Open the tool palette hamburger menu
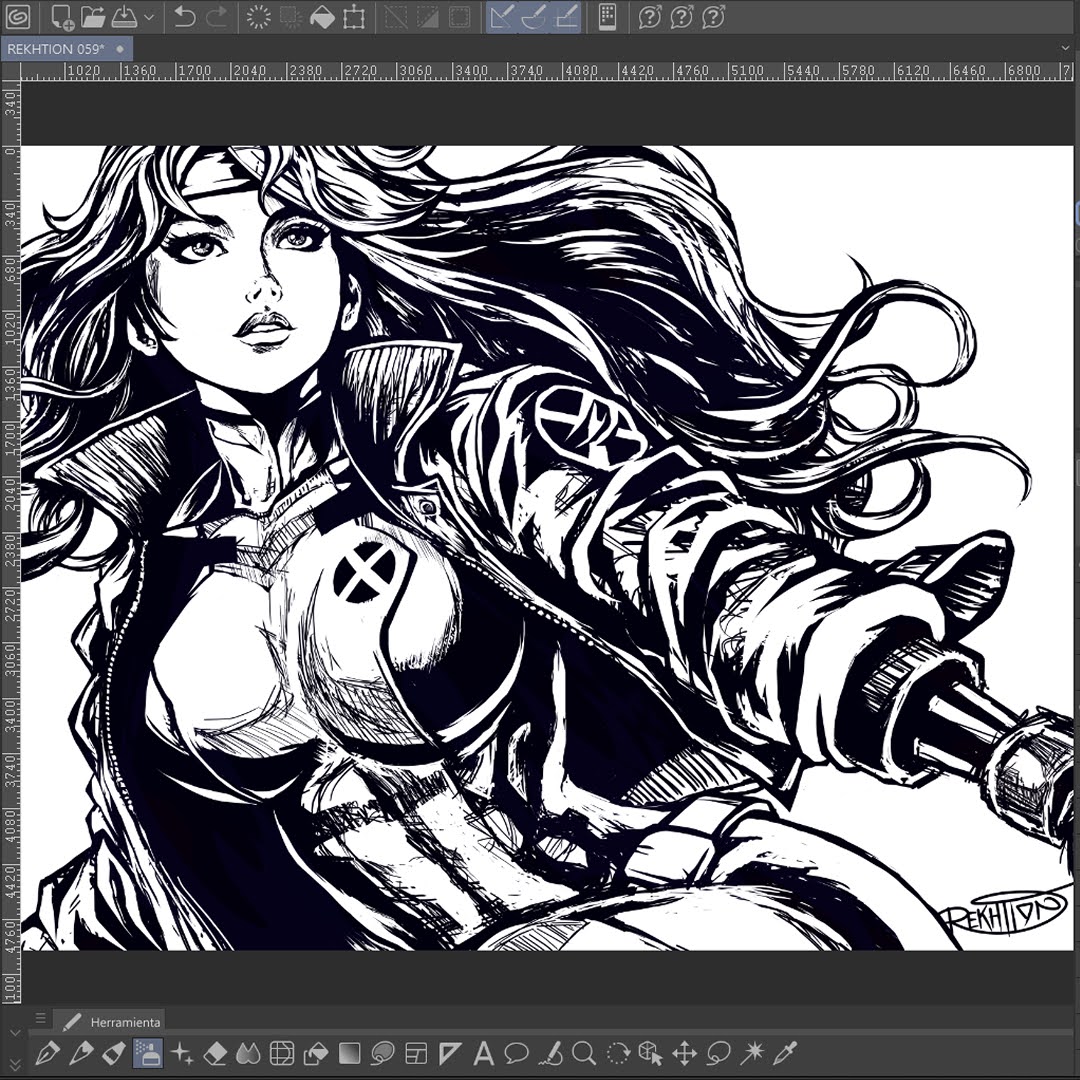The height and width of the screenshot is (1080, 1080). 40,1017
